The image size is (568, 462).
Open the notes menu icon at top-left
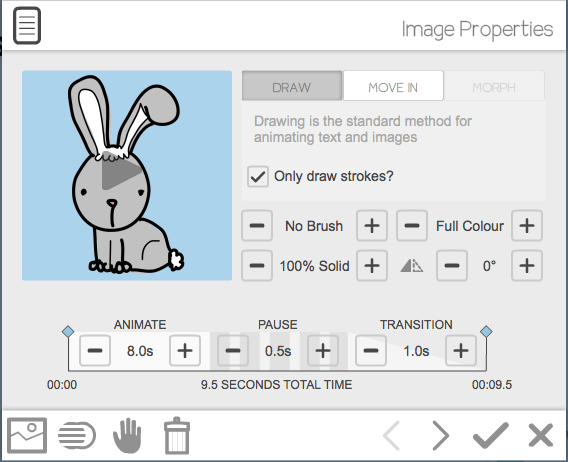coord(27,25)
